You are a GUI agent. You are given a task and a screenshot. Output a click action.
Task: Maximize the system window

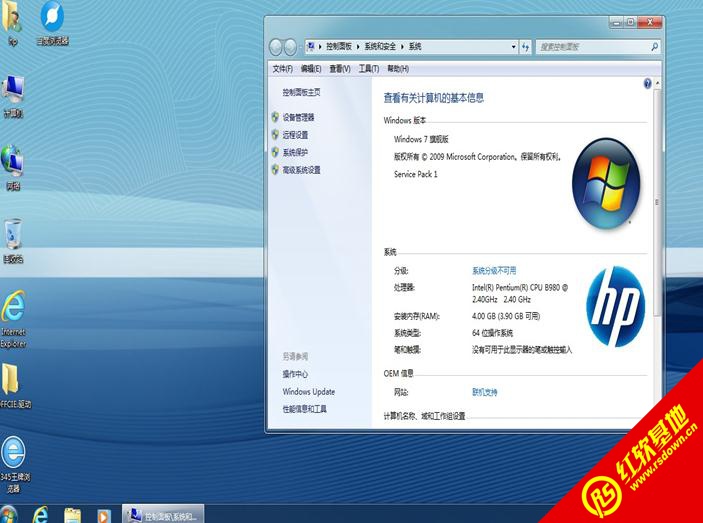pos(630,22)
